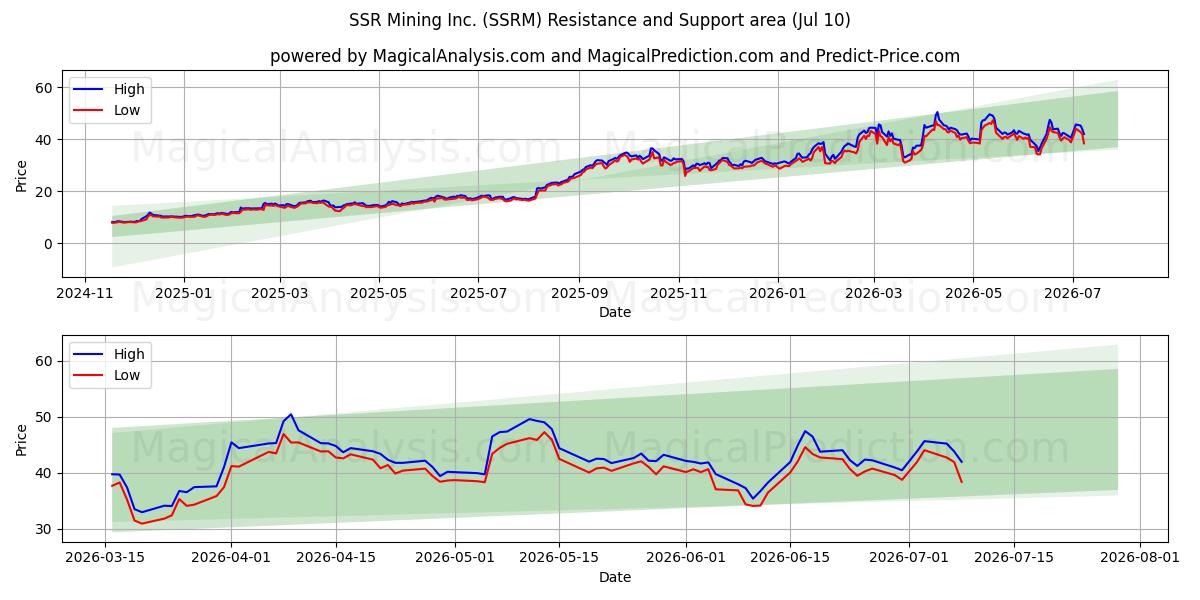This screenshot has height=600, width=1200.
Task: Click the '2026-05' x-axis label in the top chart
Action: coord(973,294)
